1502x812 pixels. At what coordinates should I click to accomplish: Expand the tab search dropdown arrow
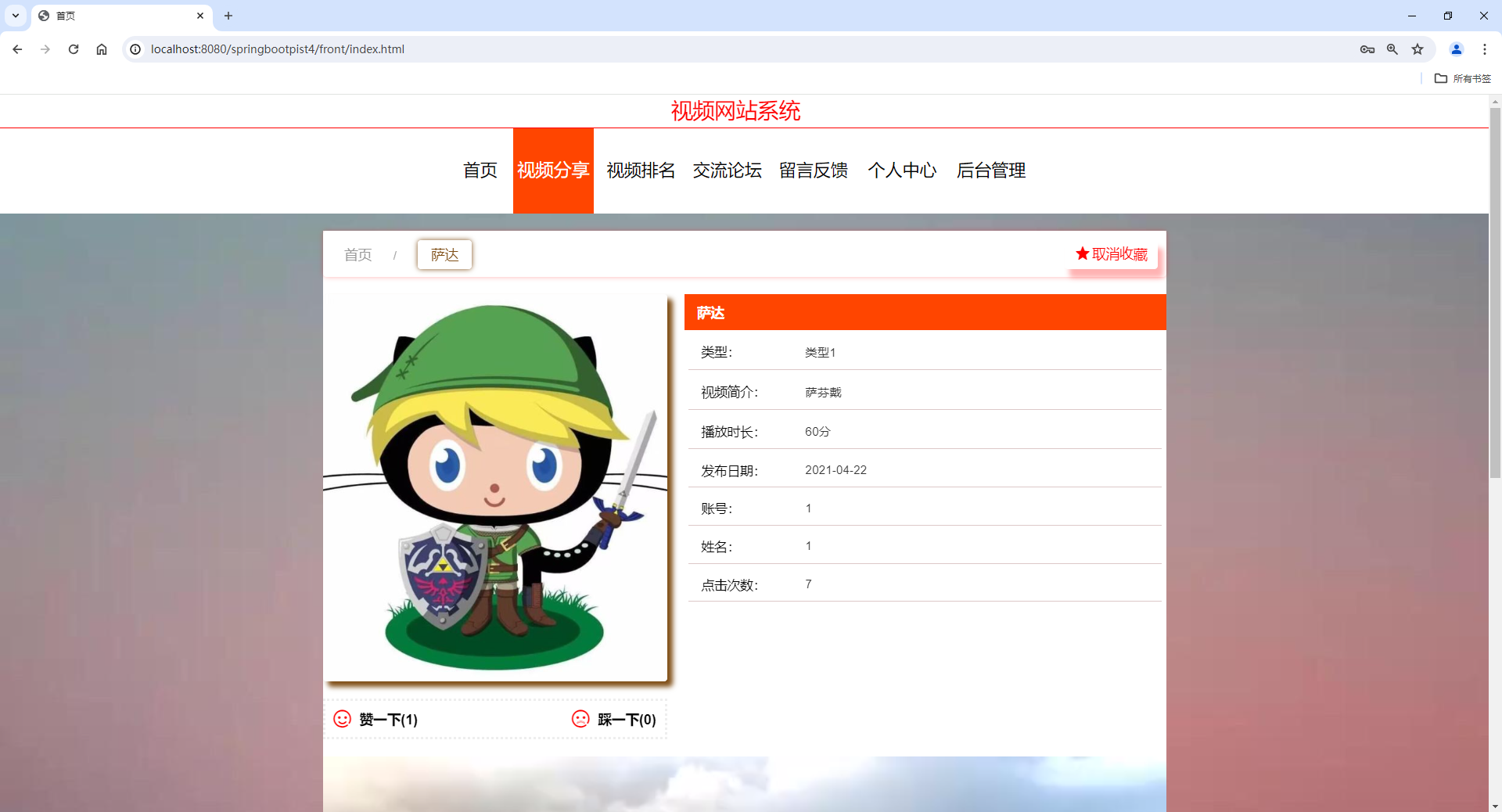(16, 16)
